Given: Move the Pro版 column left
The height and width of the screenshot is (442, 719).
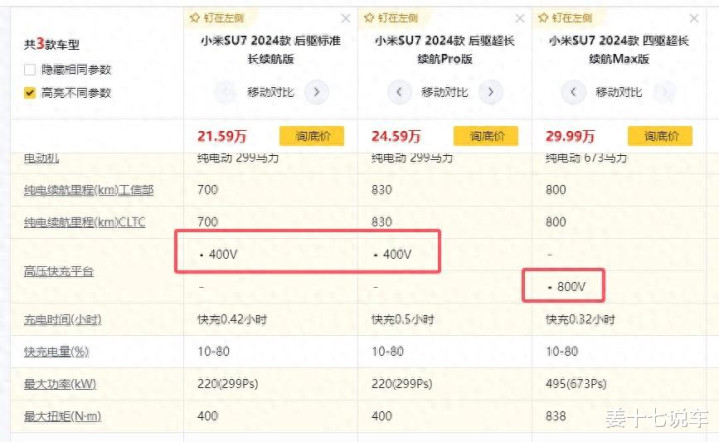Looking at the screenshot, I should pyautogui.click(x=398, y=92).
